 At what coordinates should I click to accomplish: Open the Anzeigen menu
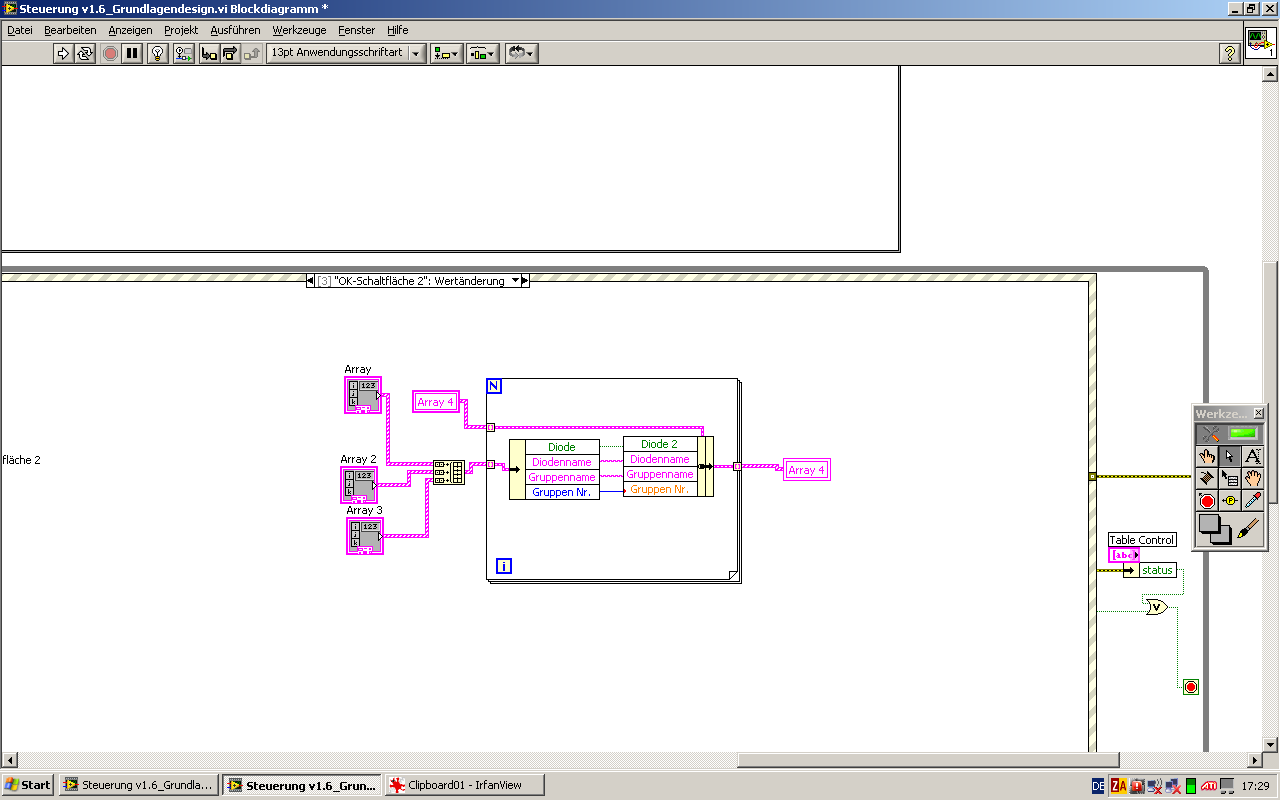pyautogui.click(x=130, y=30)
